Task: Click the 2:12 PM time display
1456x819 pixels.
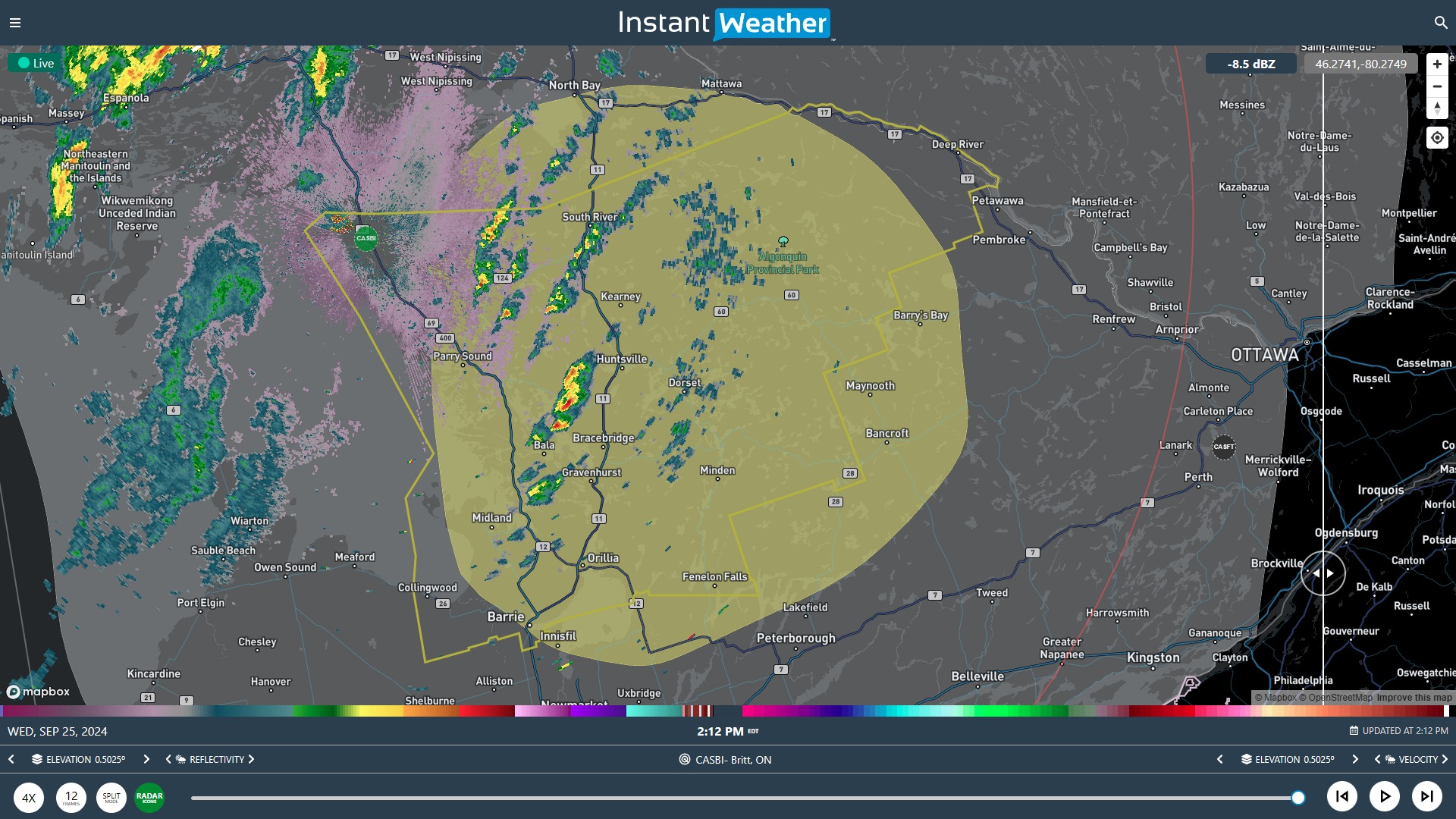Action: [x=720, y=731]
